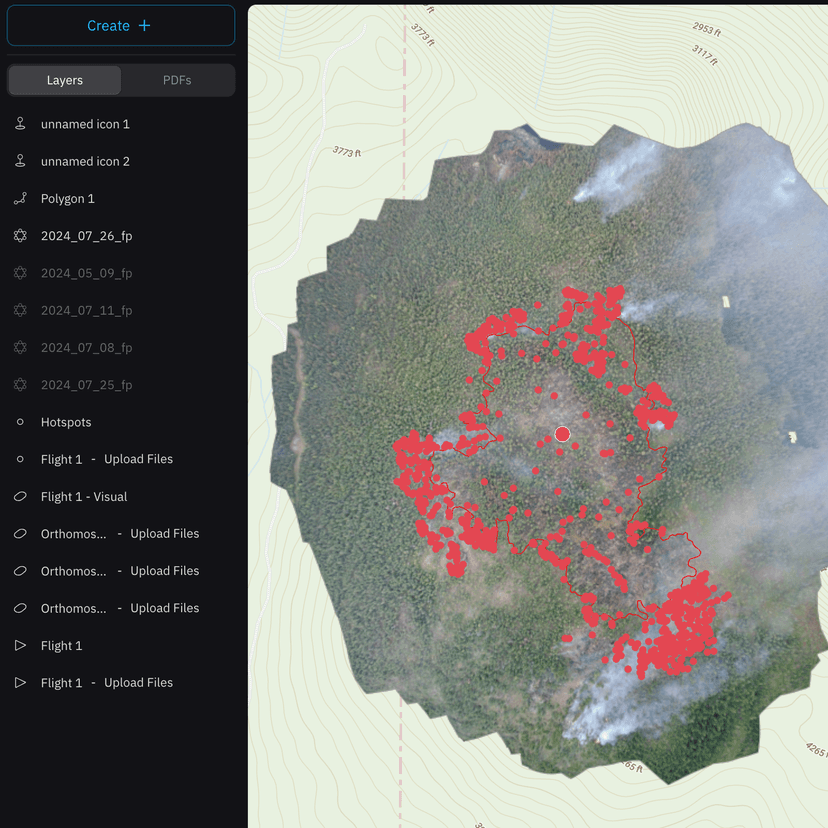Click Upload Files on the bottom Flight 1 row
Viewport: 828px width, 828px height.
point(138,683)
